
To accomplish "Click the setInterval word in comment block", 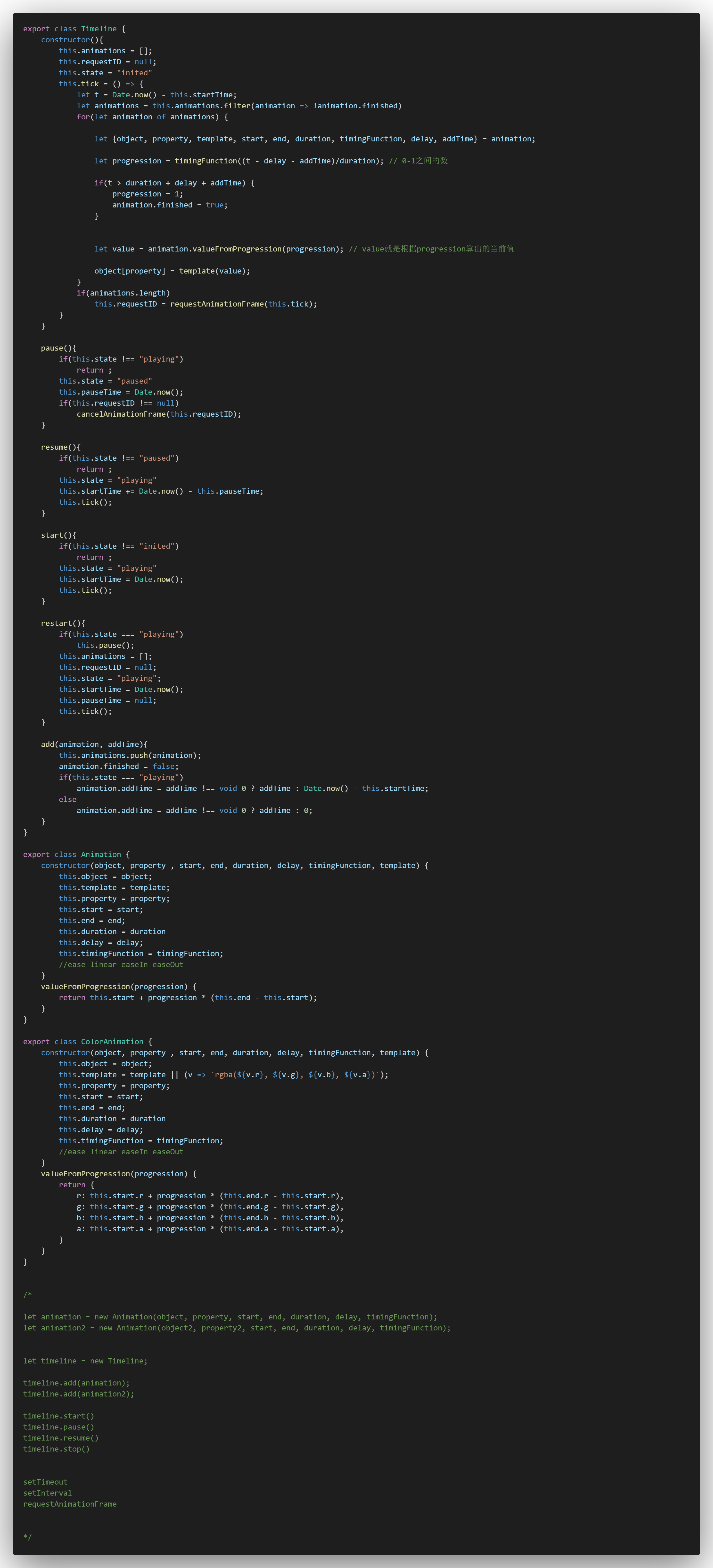I will point(47,1492).
